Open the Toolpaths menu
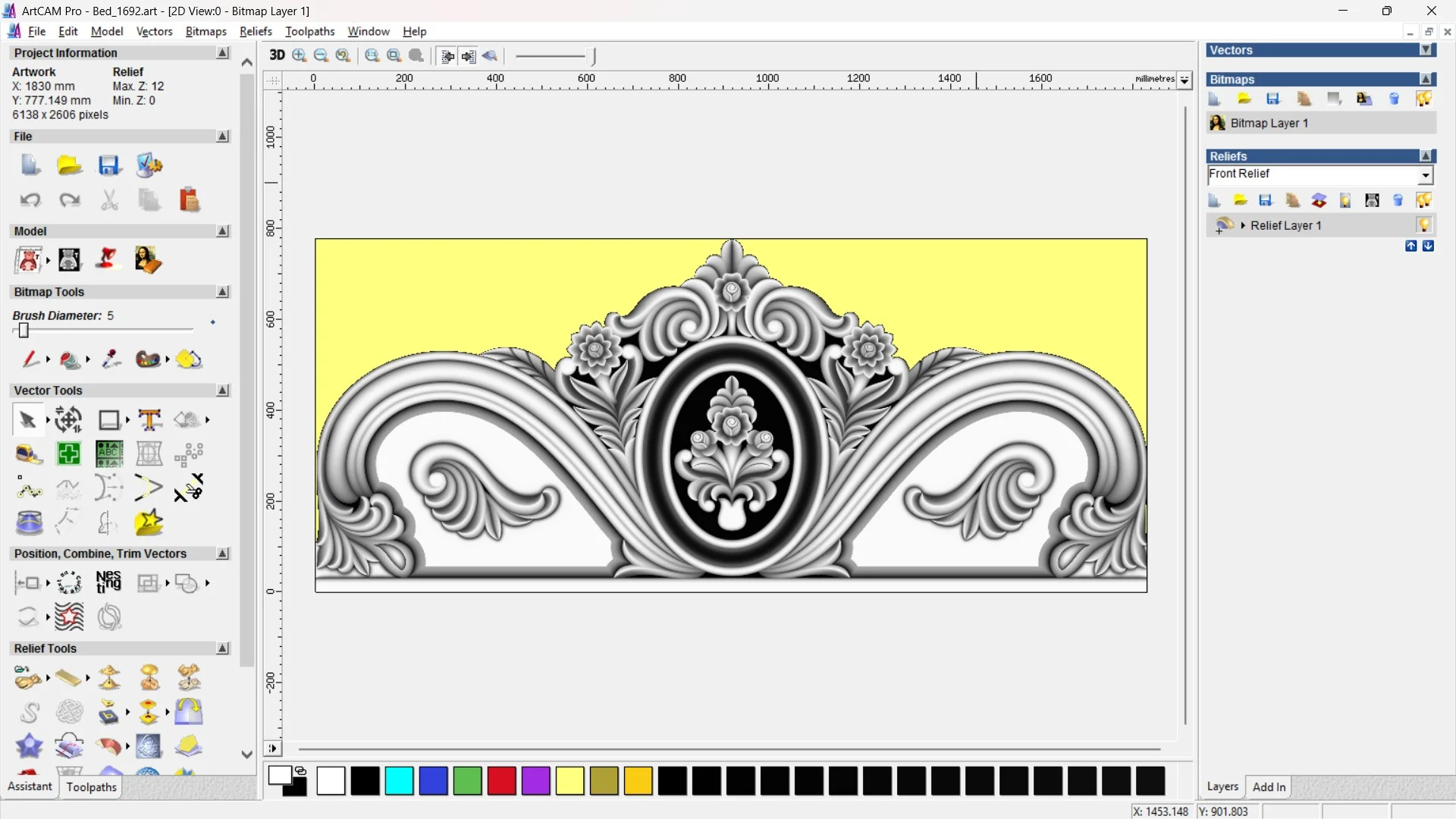The height and width of the screenshot is (819, 1456). coord(309,31)
